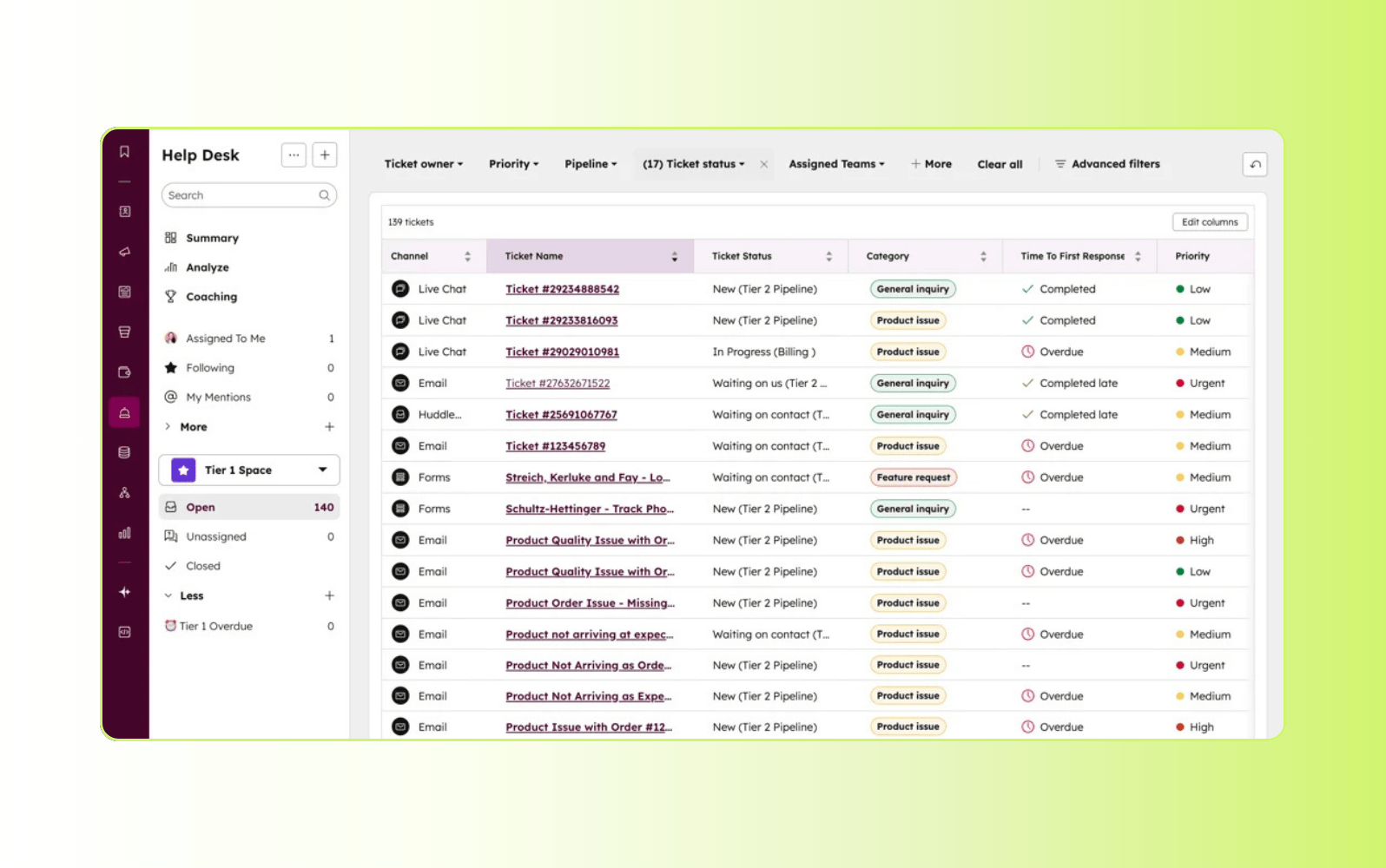This screenshot has height=868, width=1386.
Task: Collapse the Less section chevron
Action: click(x=168, y=595)
